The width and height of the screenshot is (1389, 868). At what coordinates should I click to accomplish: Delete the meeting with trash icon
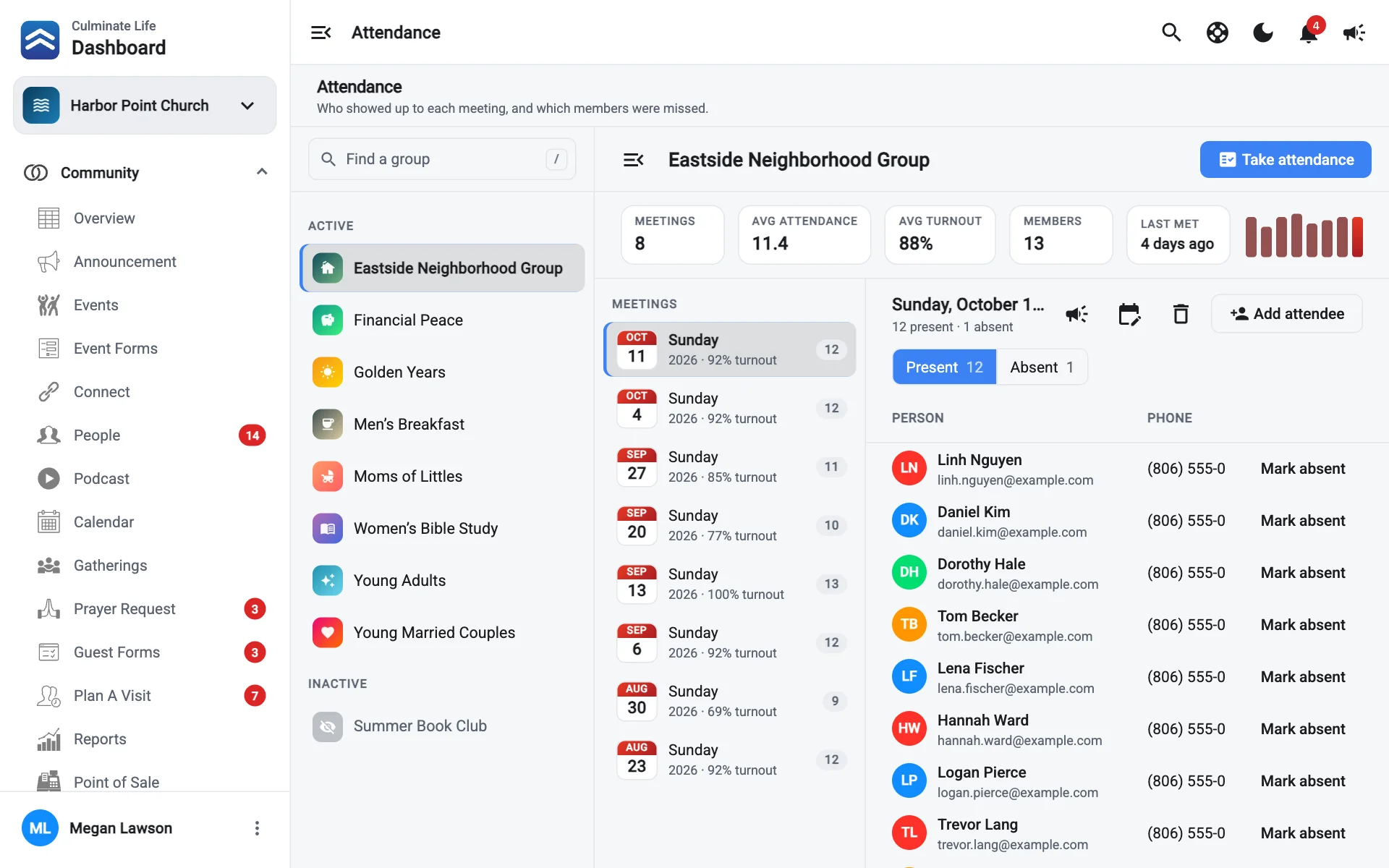click(1181, 314)
